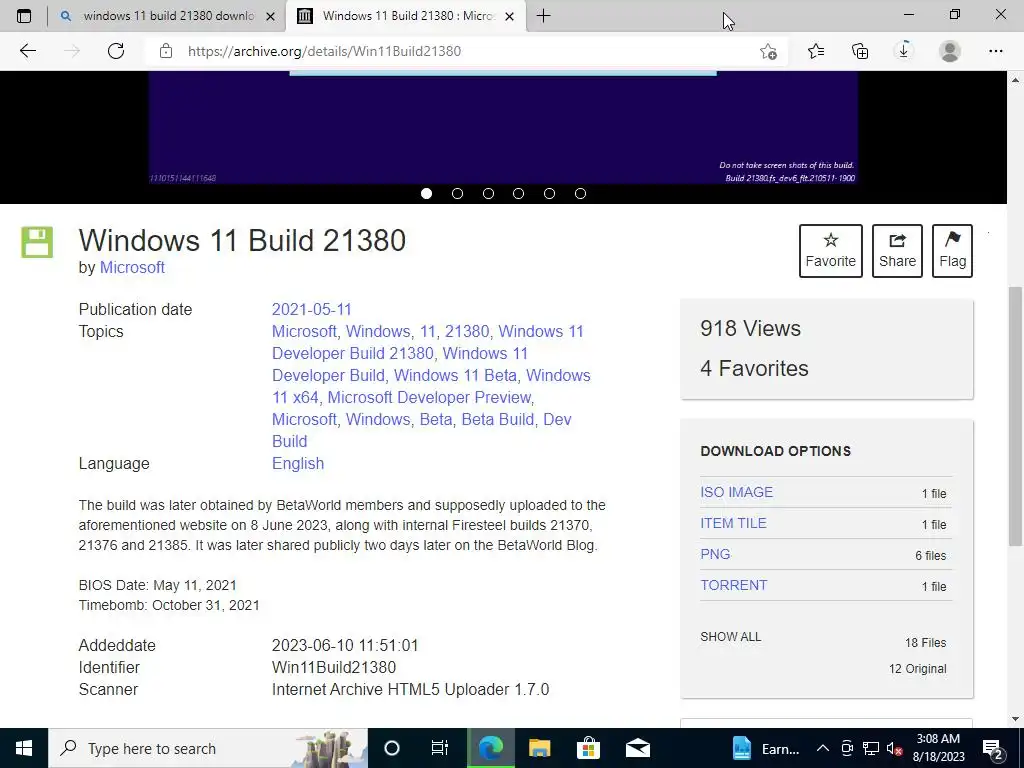1024x768 pixels.
Task: Click the 4 Favorites text
Action: pos(754,368)
